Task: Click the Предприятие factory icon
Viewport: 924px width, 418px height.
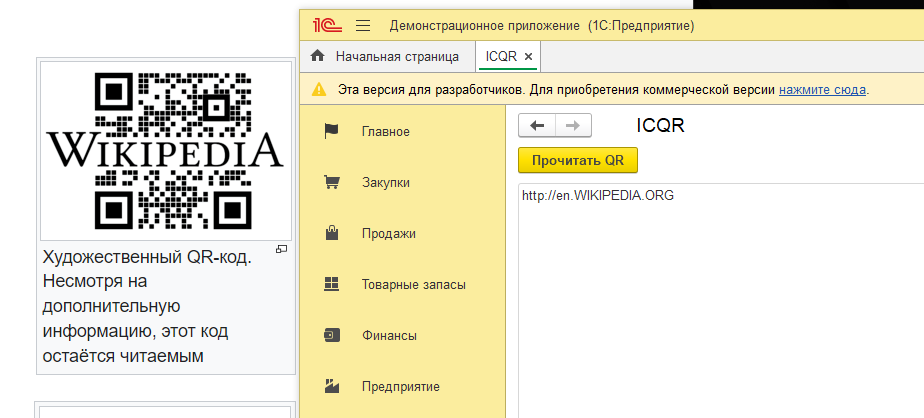Action: click(332, 387)
